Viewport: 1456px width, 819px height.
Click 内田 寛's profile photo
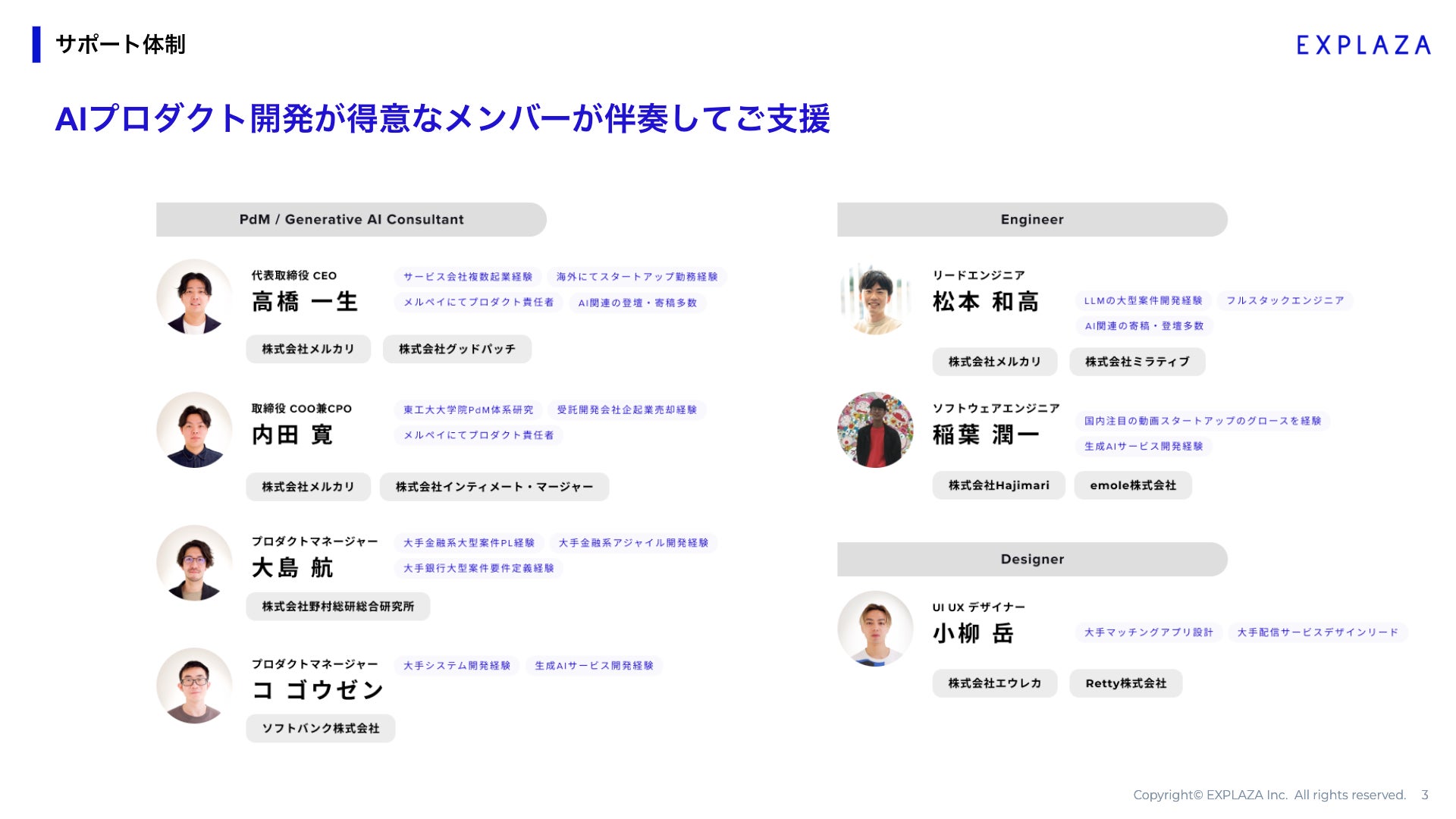click(194, 430)
